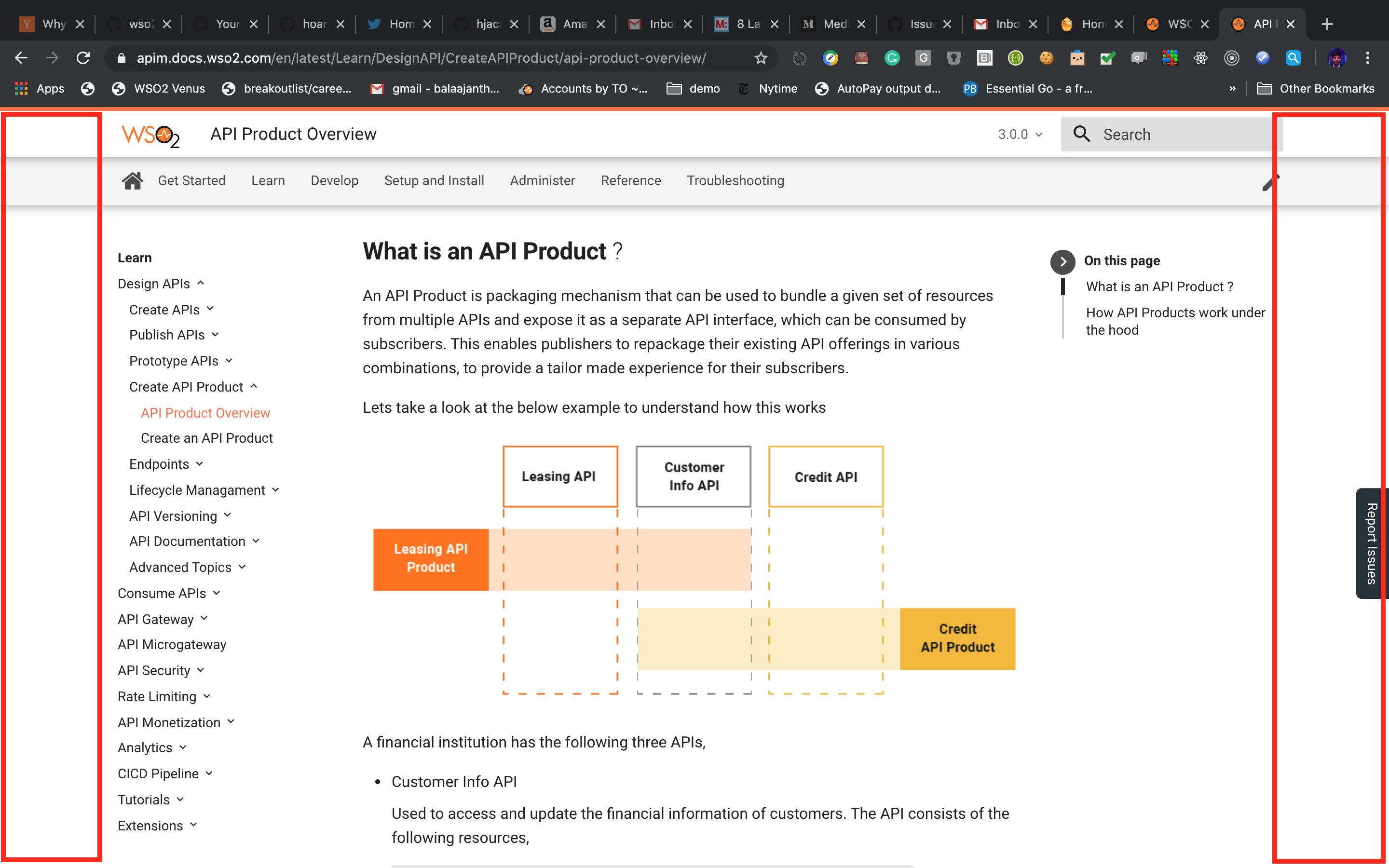The image size is (1389, 868).
Task: Reload the page using the refresh icon
Action: coord(83,57)
